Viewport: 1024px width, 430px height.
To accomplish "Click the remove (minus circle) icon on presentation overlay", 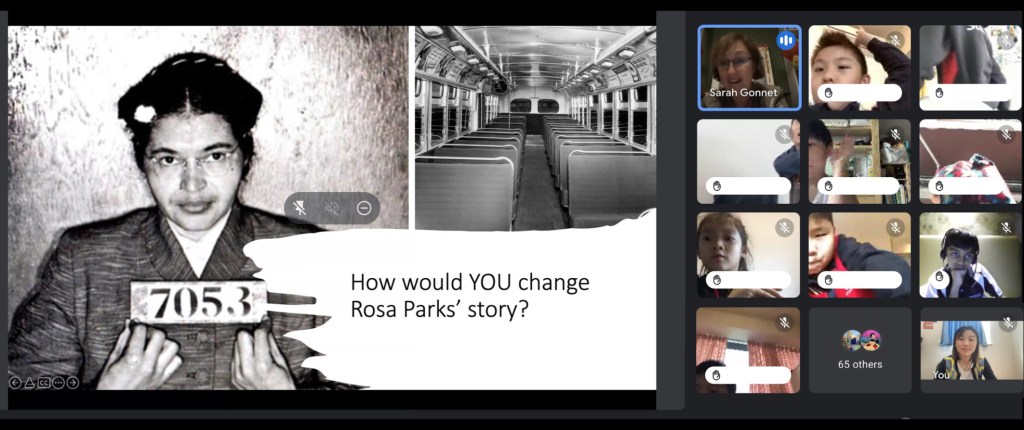I will [x=364, y=208].
